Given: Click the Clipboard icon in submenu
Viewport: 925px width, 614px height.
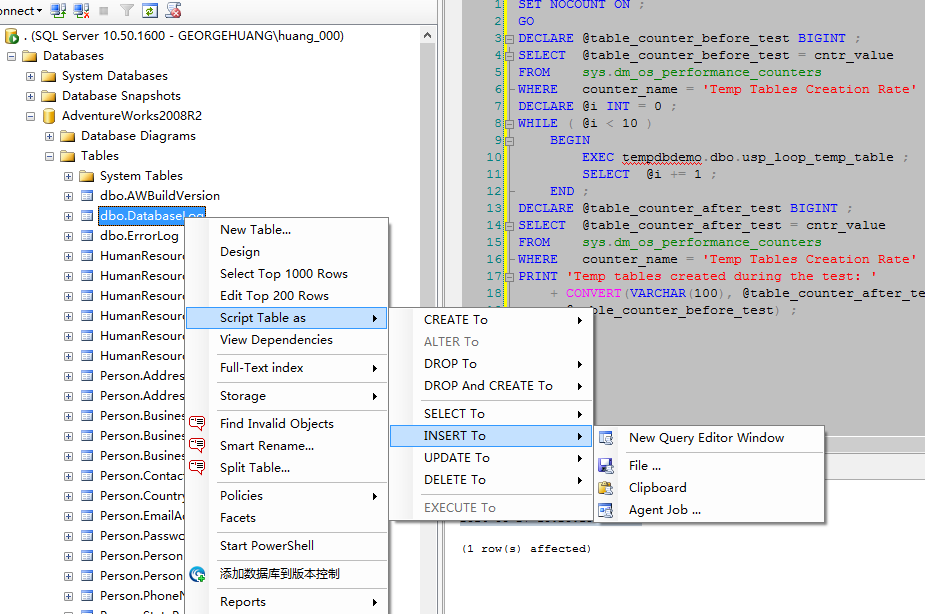Looking at the screenshot, I should (606, 488).
